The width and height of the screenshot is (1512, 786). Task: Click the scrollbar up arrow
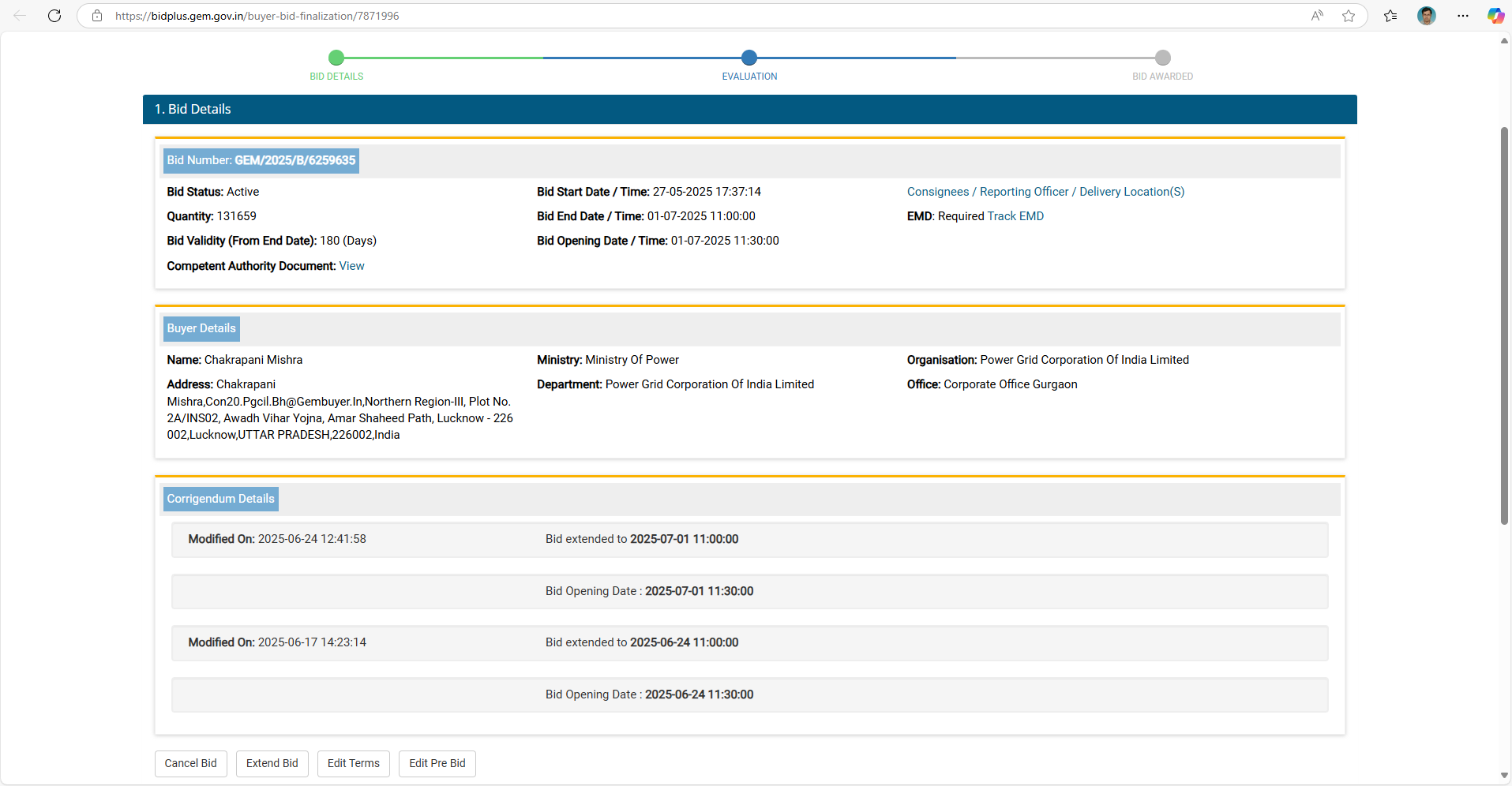point(1504,40)
